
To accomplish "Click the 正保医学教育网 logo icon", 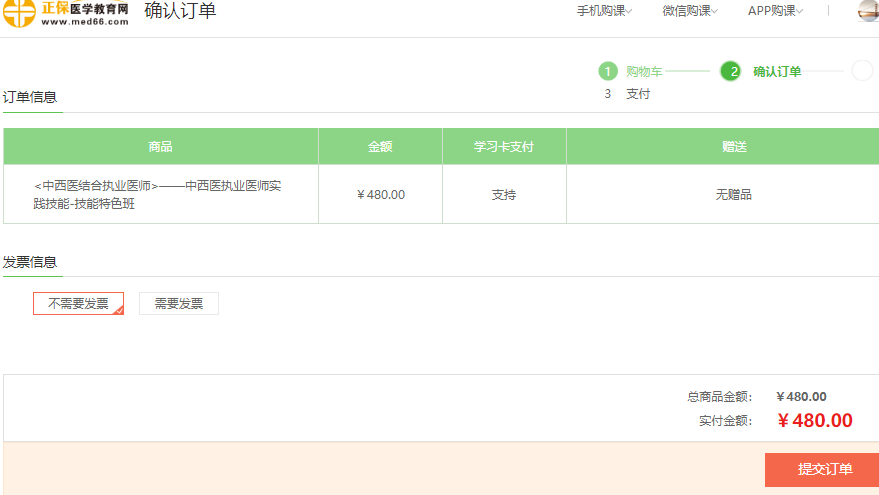I will point(20,14).
